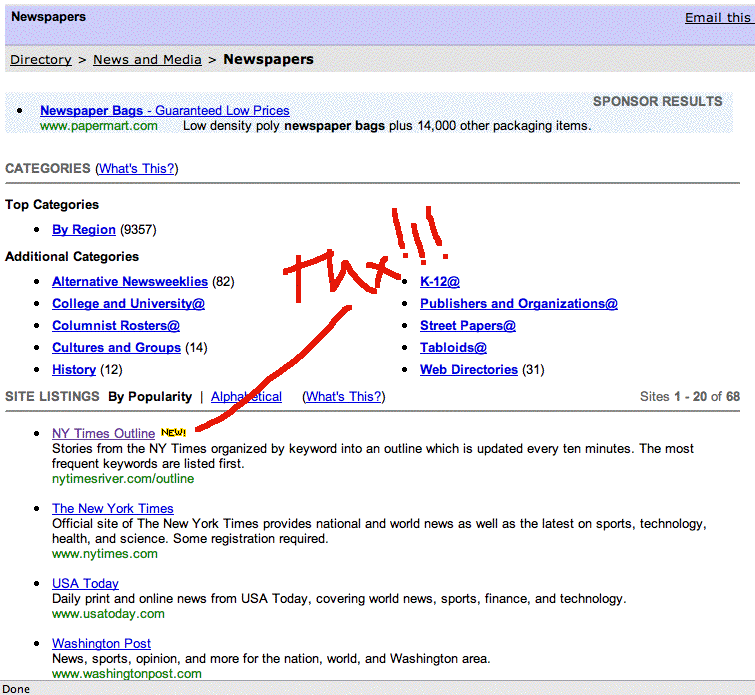Click the Email this link
Image resolution: width=755 pixels, height=695 pixels.
717,18
